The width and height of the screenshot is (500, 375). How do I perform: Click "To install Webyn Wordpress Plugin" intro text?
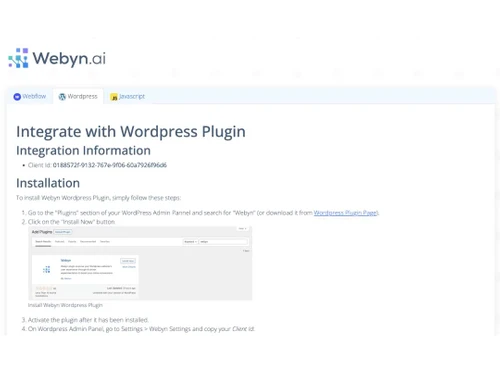[98, 198]
